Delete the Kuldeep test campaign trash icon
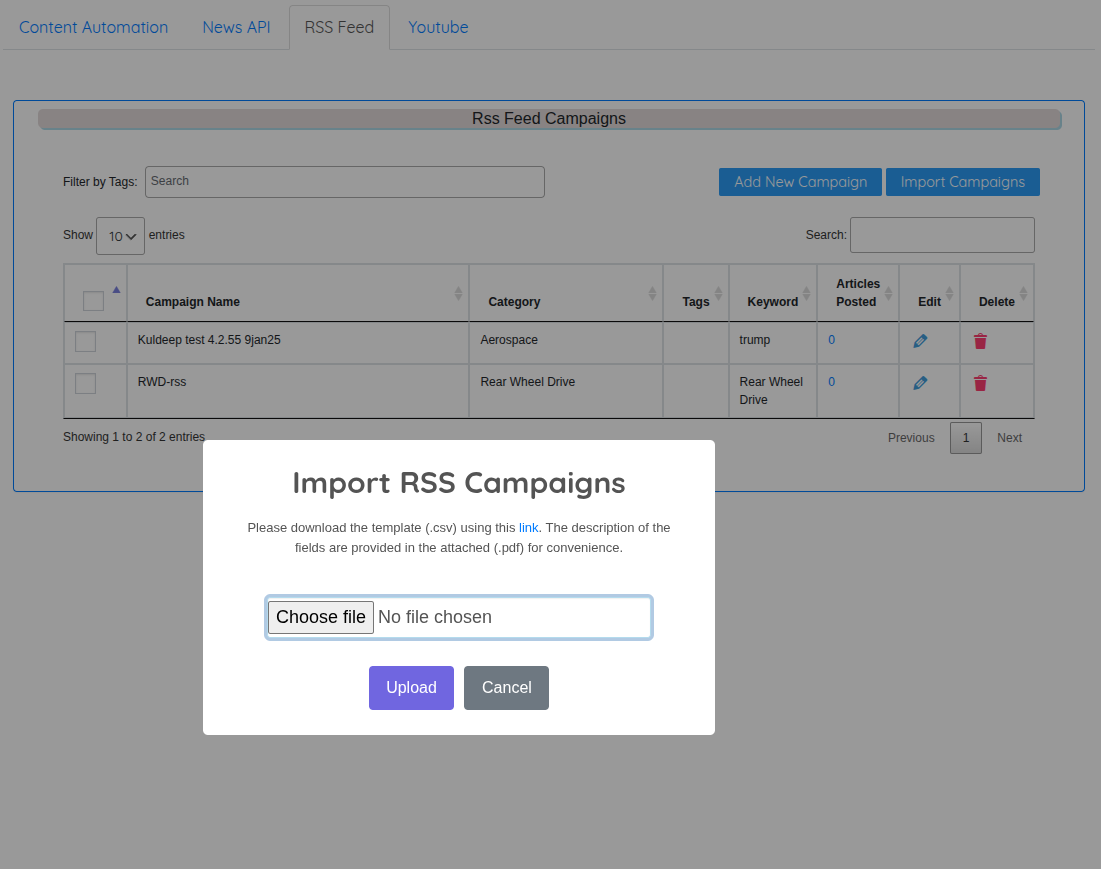This screenshot has height=869, width=1101. tap(980, 341)
